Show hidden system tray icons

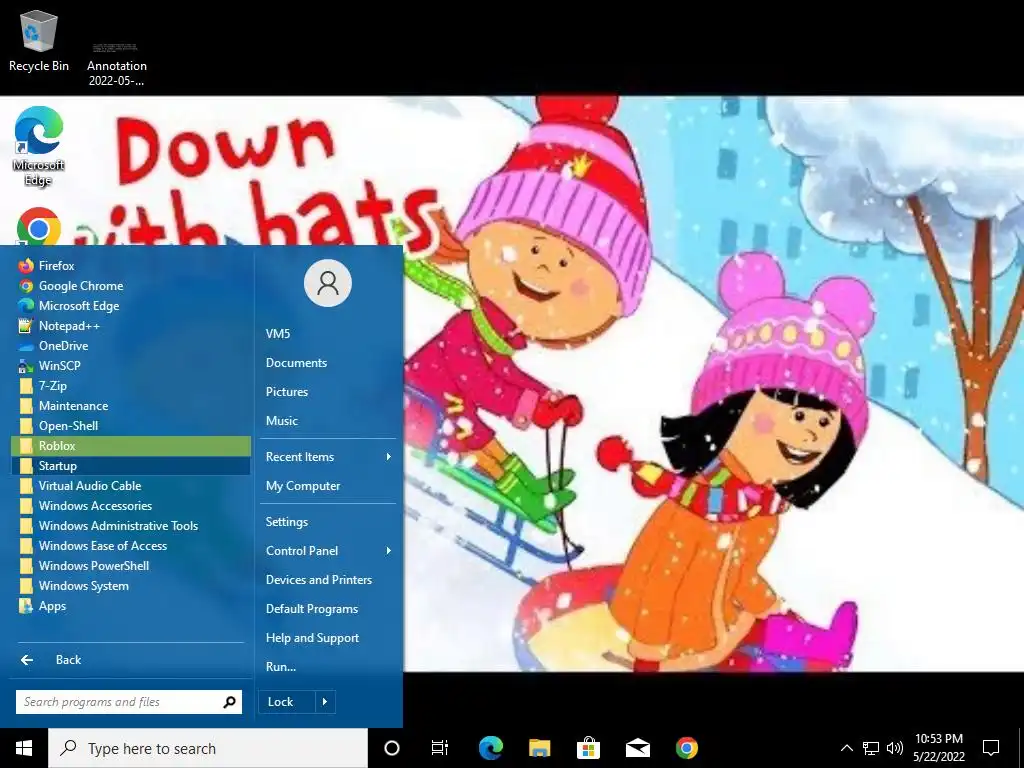click(846, 748)
